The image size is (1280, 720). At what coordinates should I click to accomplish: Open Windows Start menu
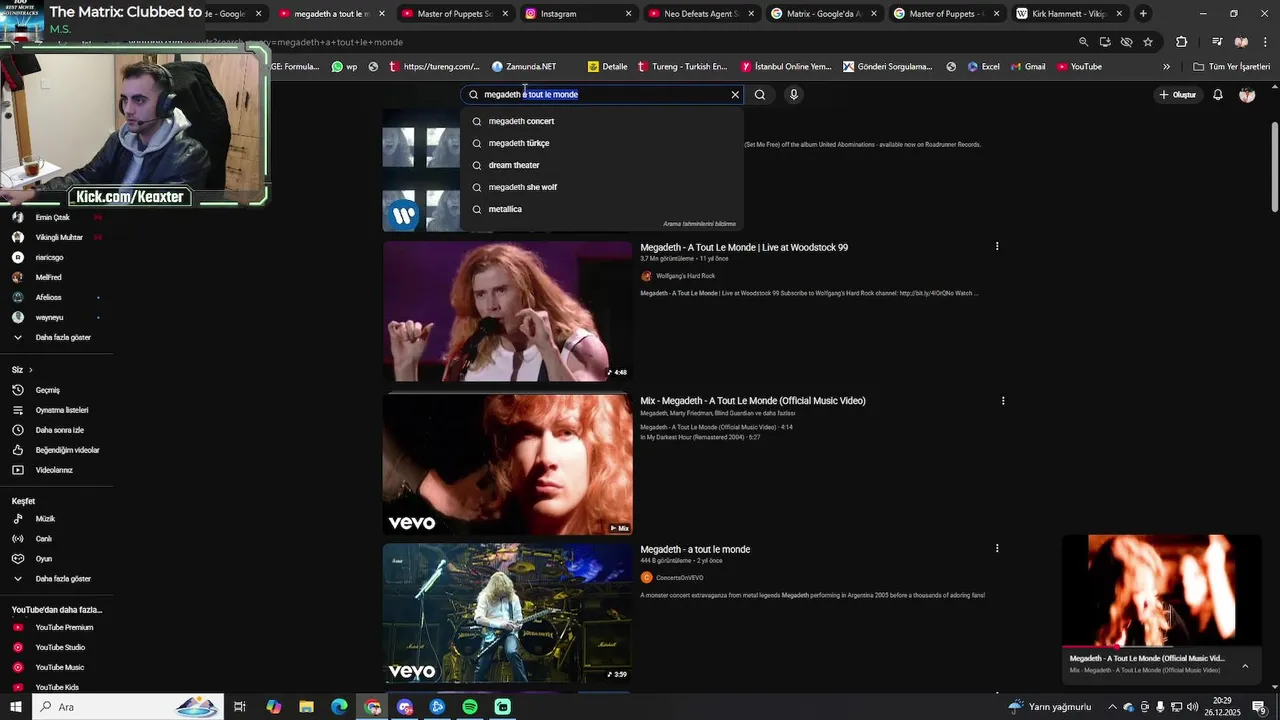click(x=15, y=707)
